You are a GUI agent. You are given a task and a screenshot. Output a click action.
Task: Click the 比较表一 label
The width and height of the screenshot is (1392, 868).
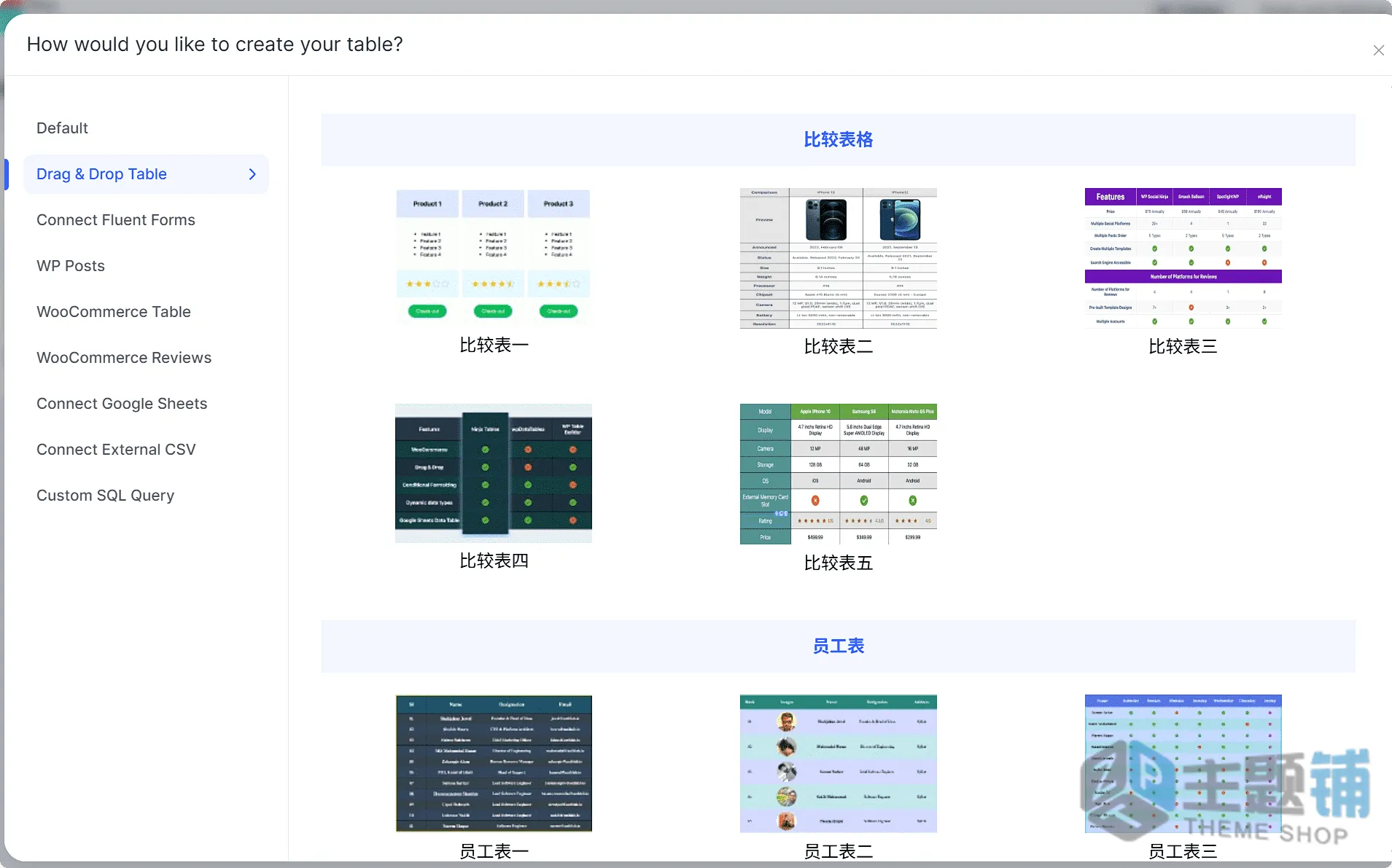tap(494, 345)
